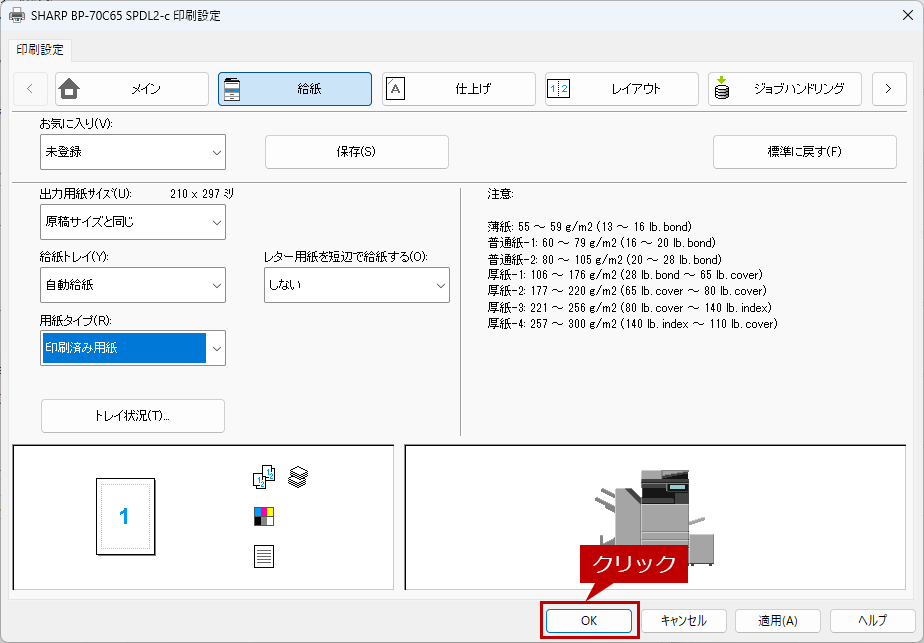Select the 印刷設定 tab label
The width and height of the screenshot is (924, 643).
[40, 50]
